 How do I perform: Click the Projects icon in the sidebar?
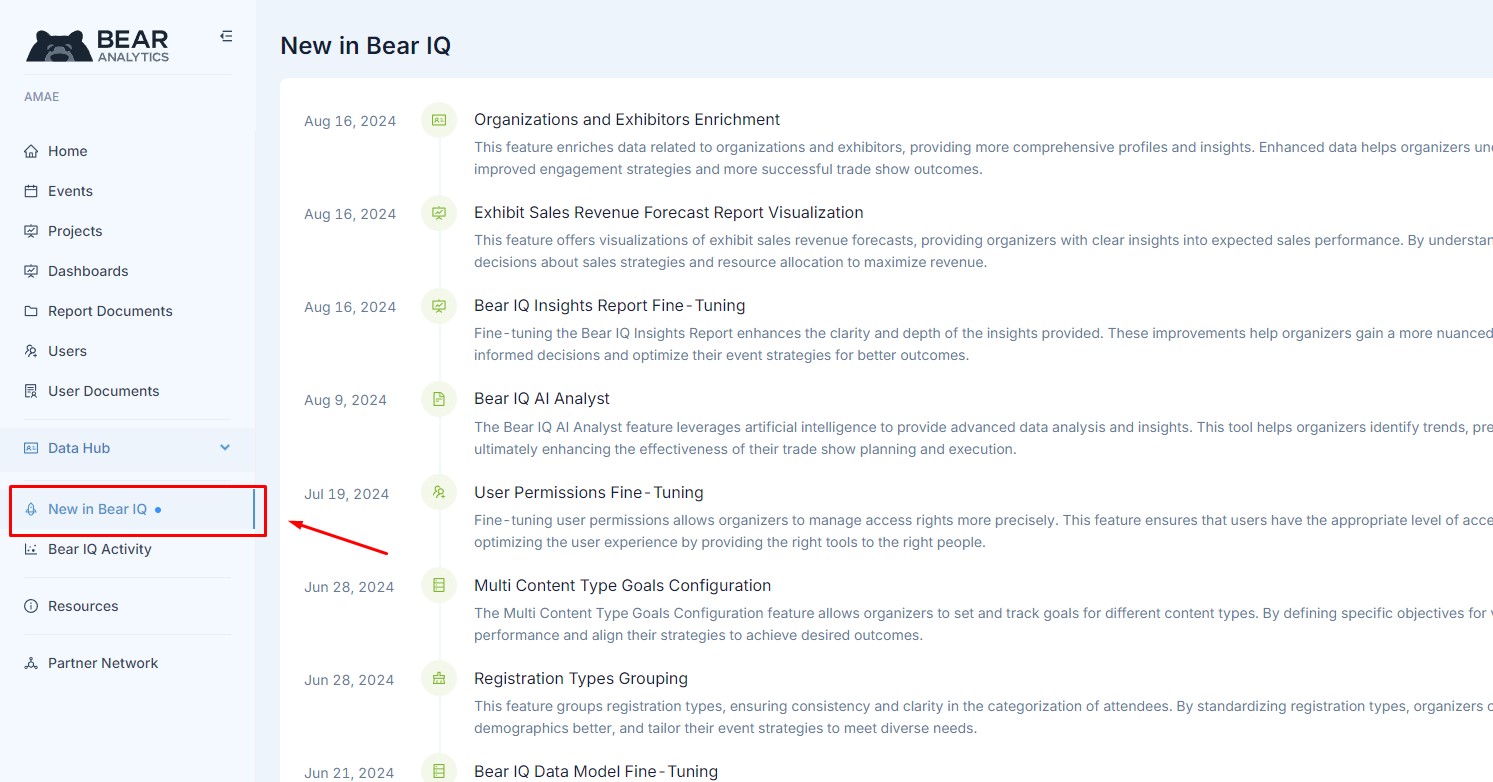coord(31,231)
